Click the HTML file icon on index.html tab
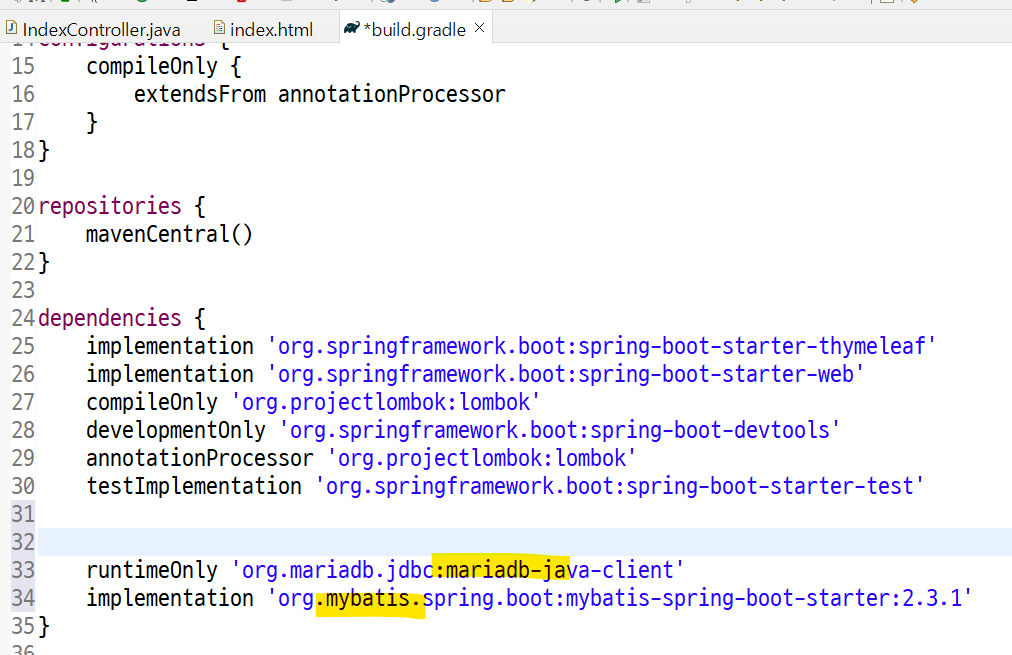The image size is (1012, 655). 219,28
